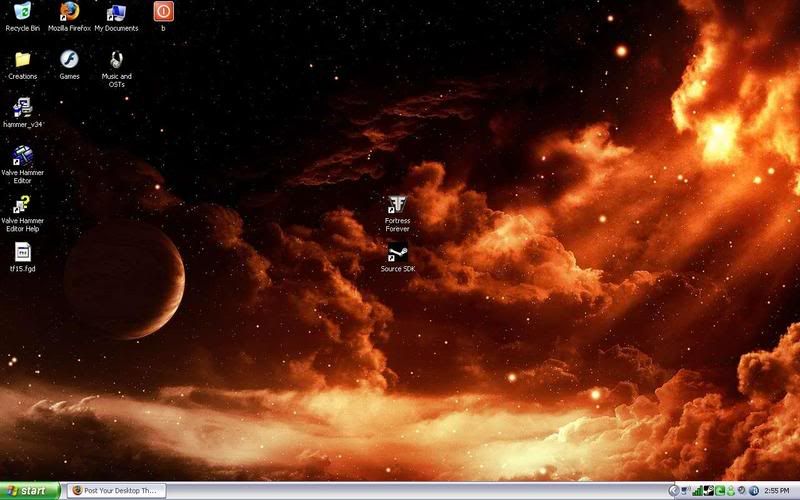
Task: Launch Valve Hammer Editor
Action: (22, 156)
